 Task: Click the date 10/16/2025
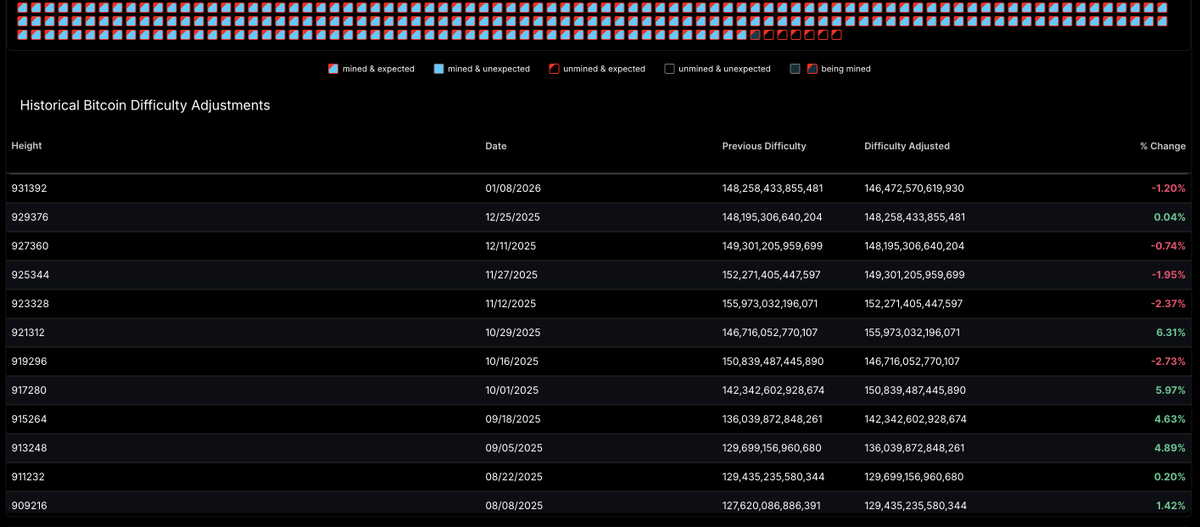pyautogui.click(x=512, y=362)
